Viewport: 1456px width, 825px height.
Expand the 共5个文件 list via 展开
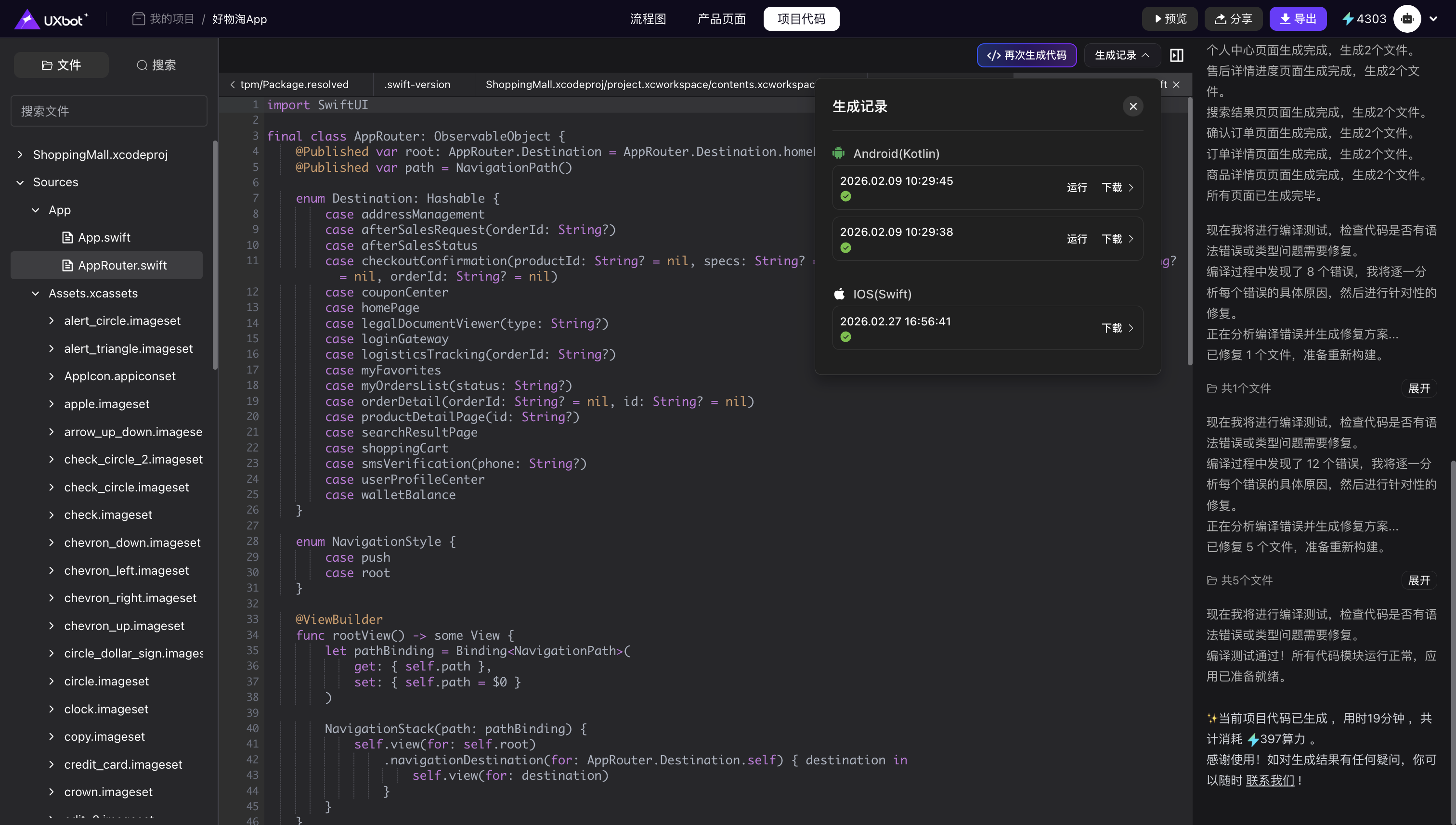point(1418,580)
